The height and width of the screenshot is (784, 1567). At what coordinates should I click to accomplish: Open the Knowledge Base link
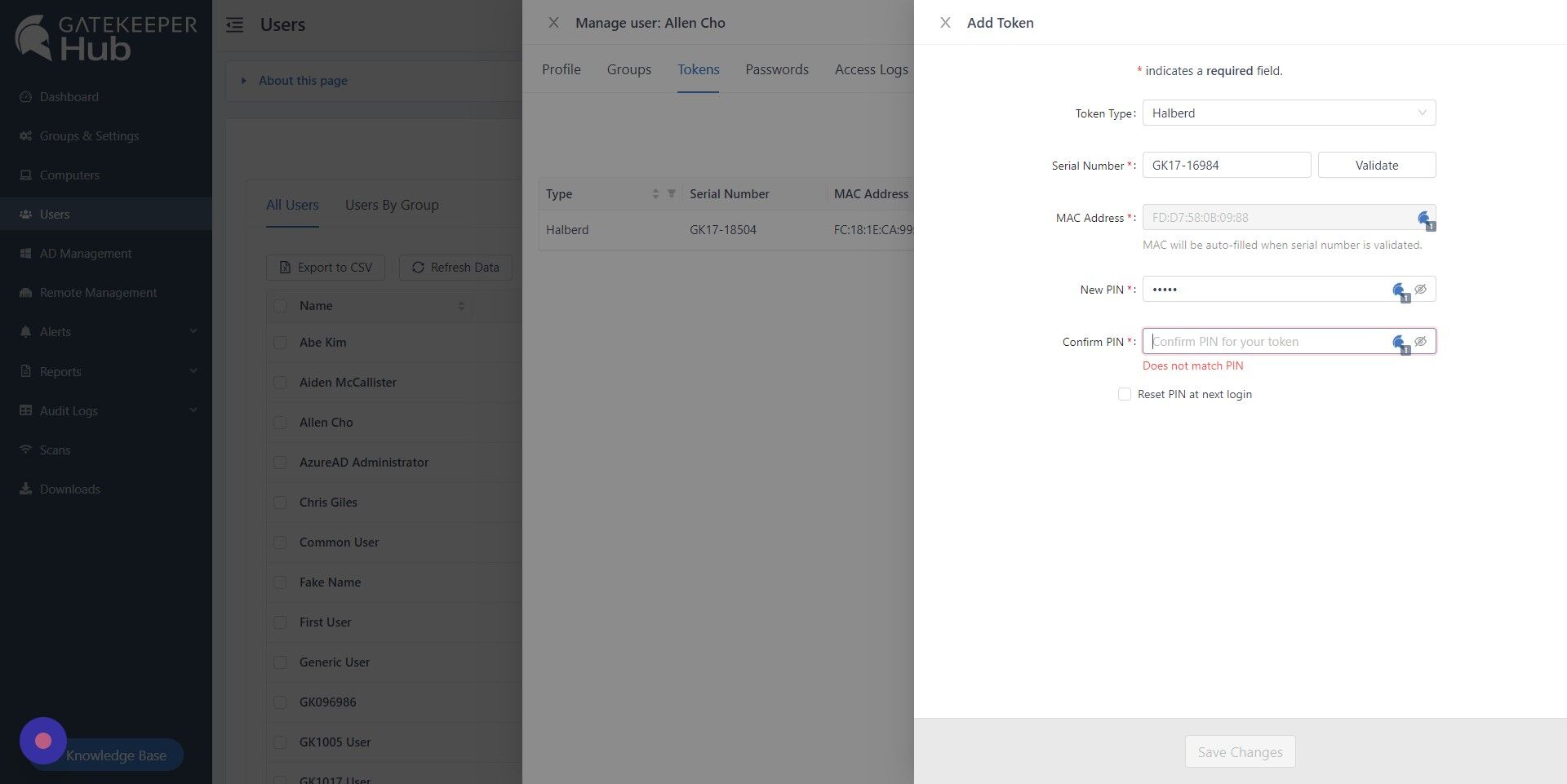tap(116, 755)
